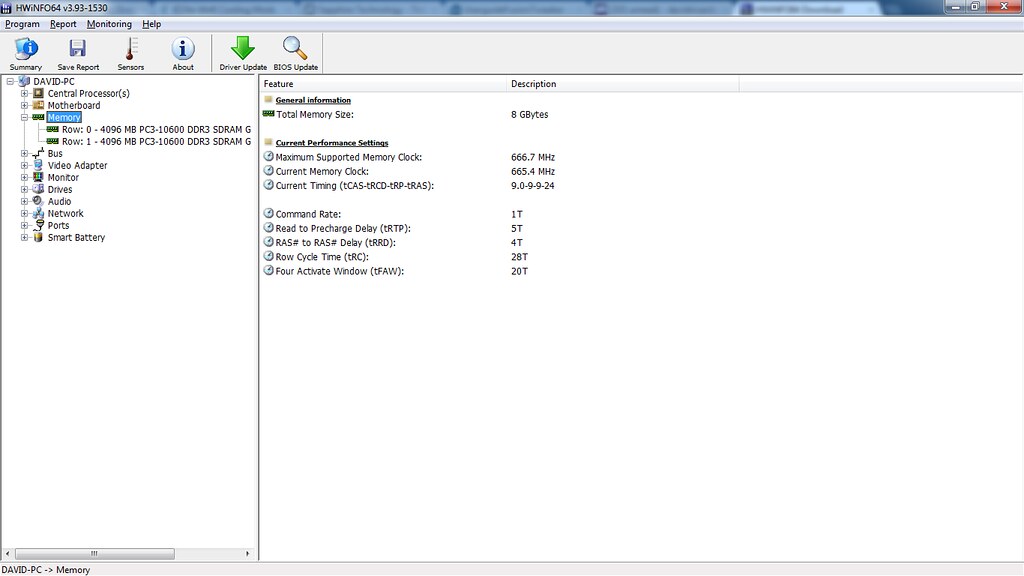
Task: Click the Row: 1 memory stick icon
Action: pos(53,141)
